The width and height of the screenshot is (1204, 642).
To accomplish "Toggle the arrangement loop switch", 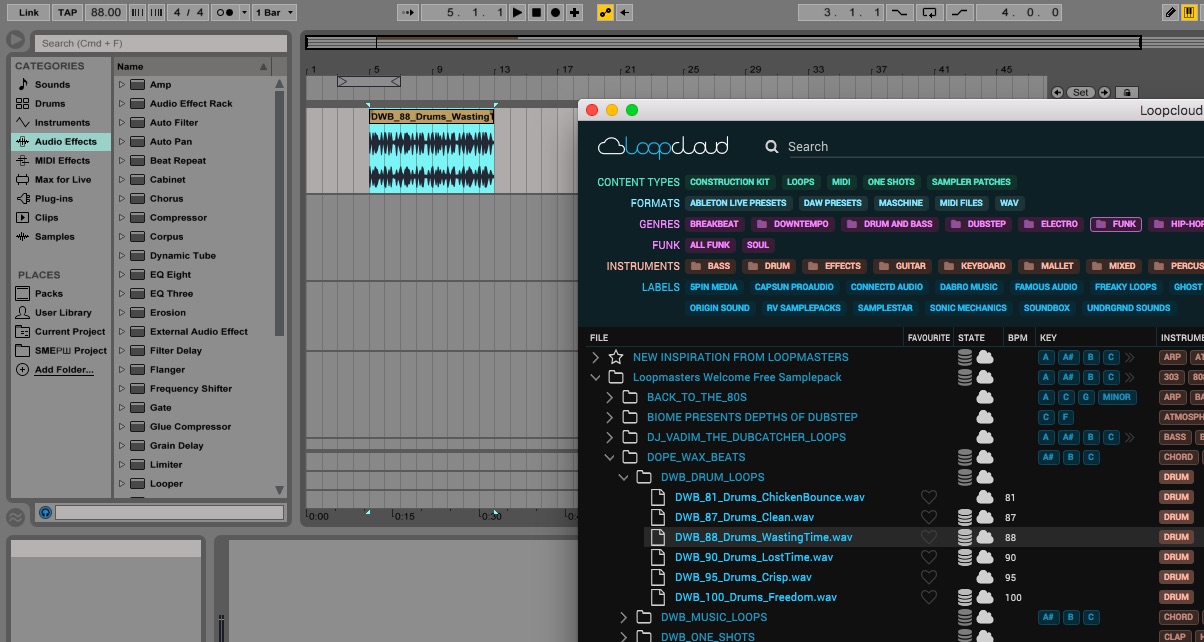I will (x=930, y=12).
